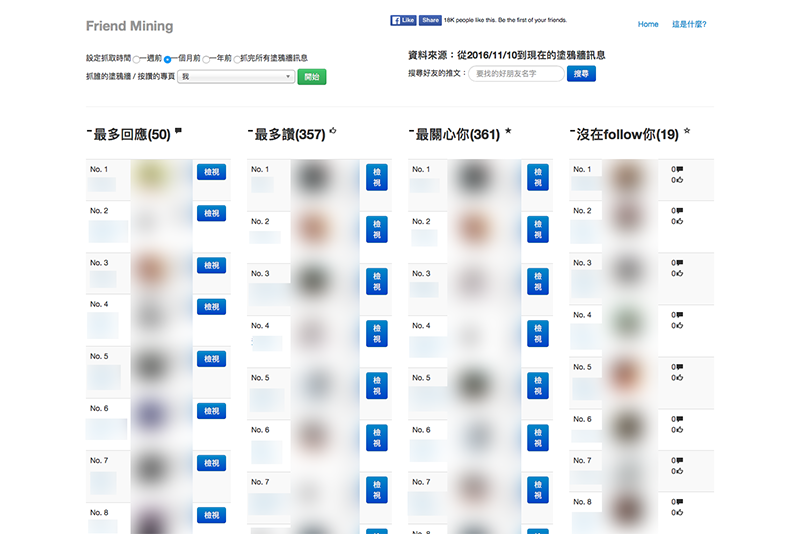800x534 pixels.
Task: Open the 抓誰的塗鴉牆 page dropdown
Action: (236, 77)
